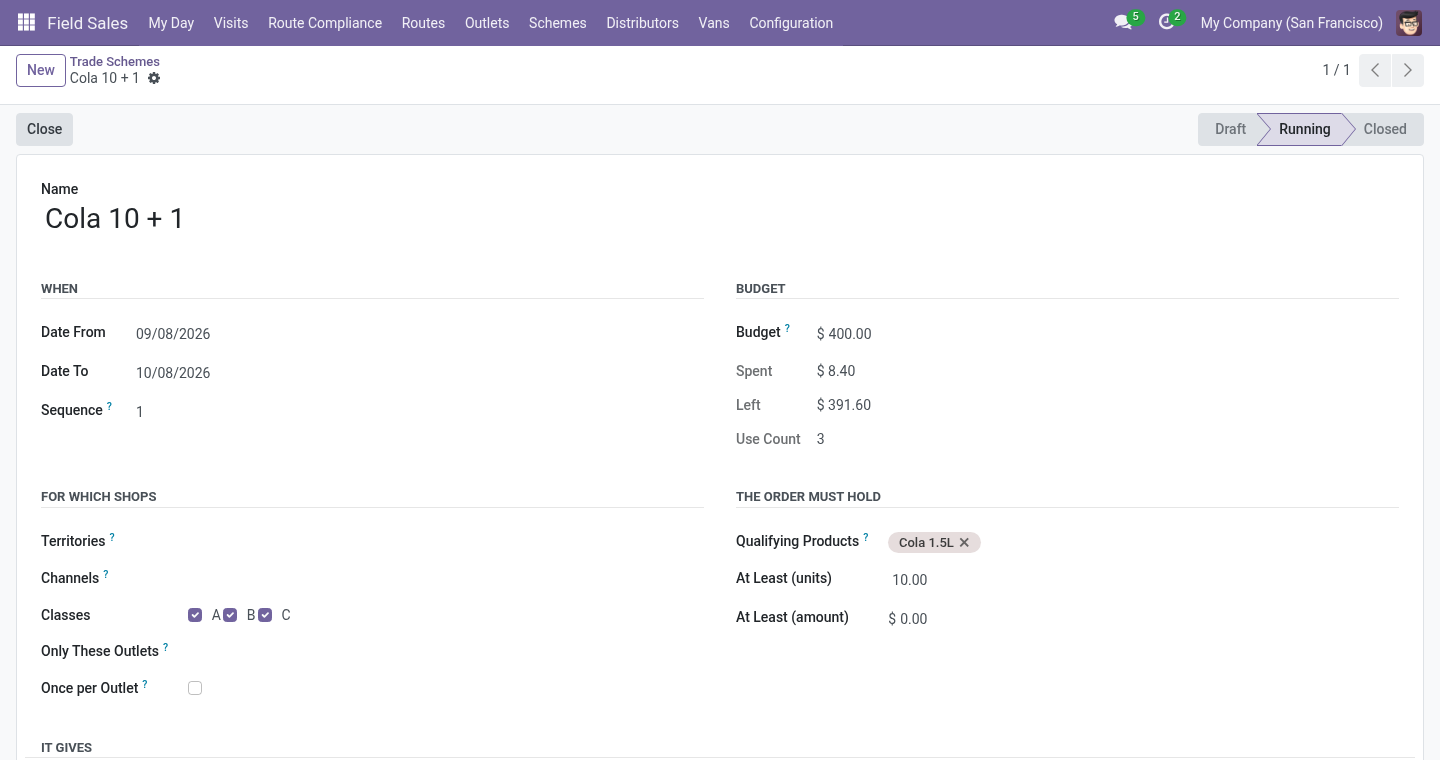Uncheck the class B checkbox
This screenshot has width=1440, height=760.
point(230,615)
